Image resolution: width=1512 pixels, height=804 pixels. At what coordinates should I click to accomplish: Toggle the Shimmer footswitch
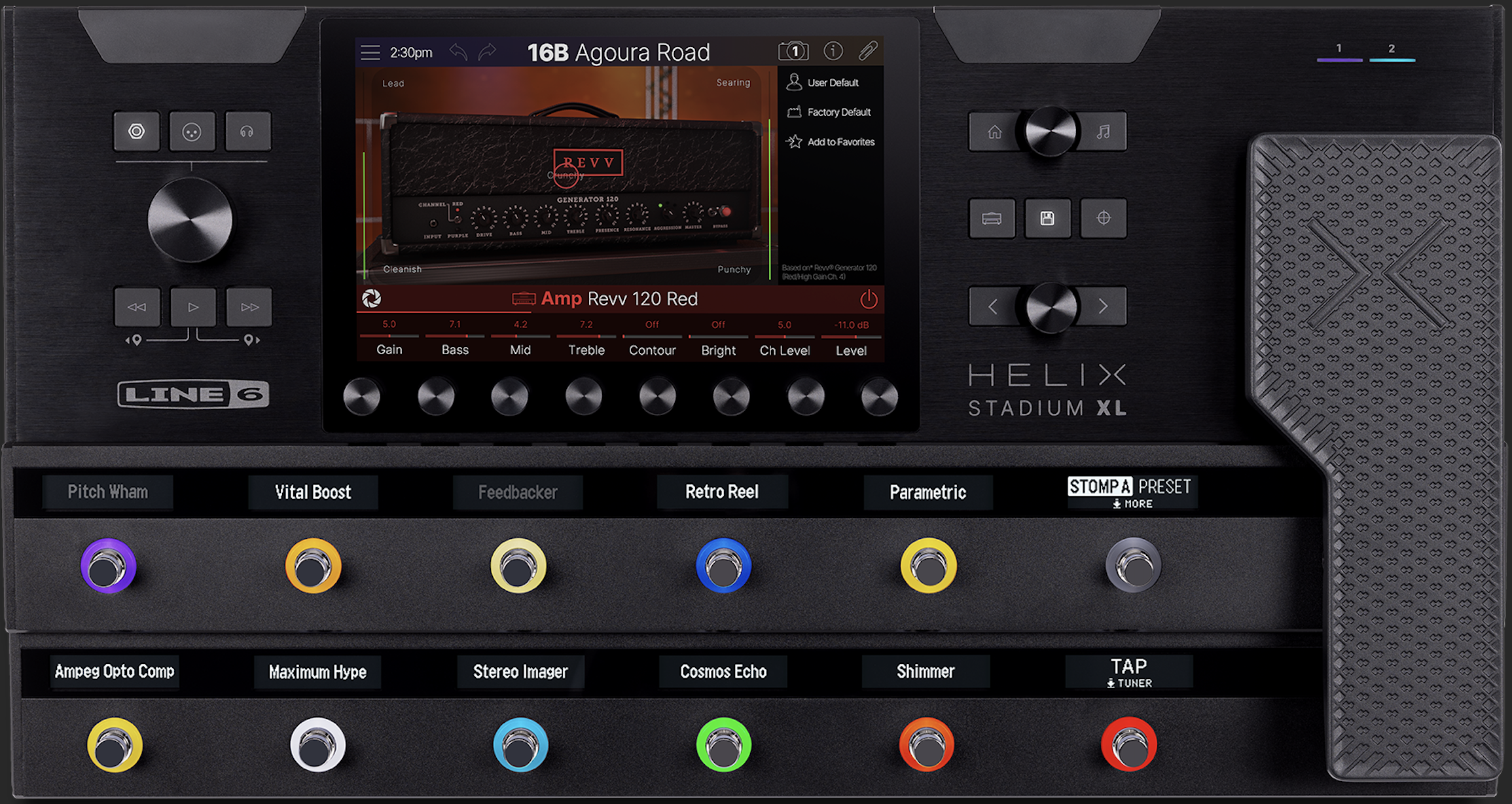926,745
